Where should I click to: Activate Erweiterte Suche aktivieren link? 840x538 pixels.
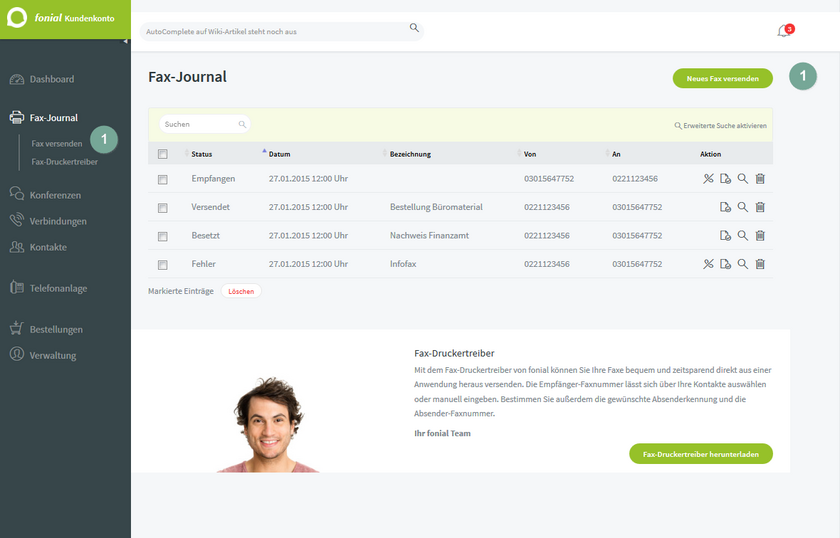pos(721,125)
